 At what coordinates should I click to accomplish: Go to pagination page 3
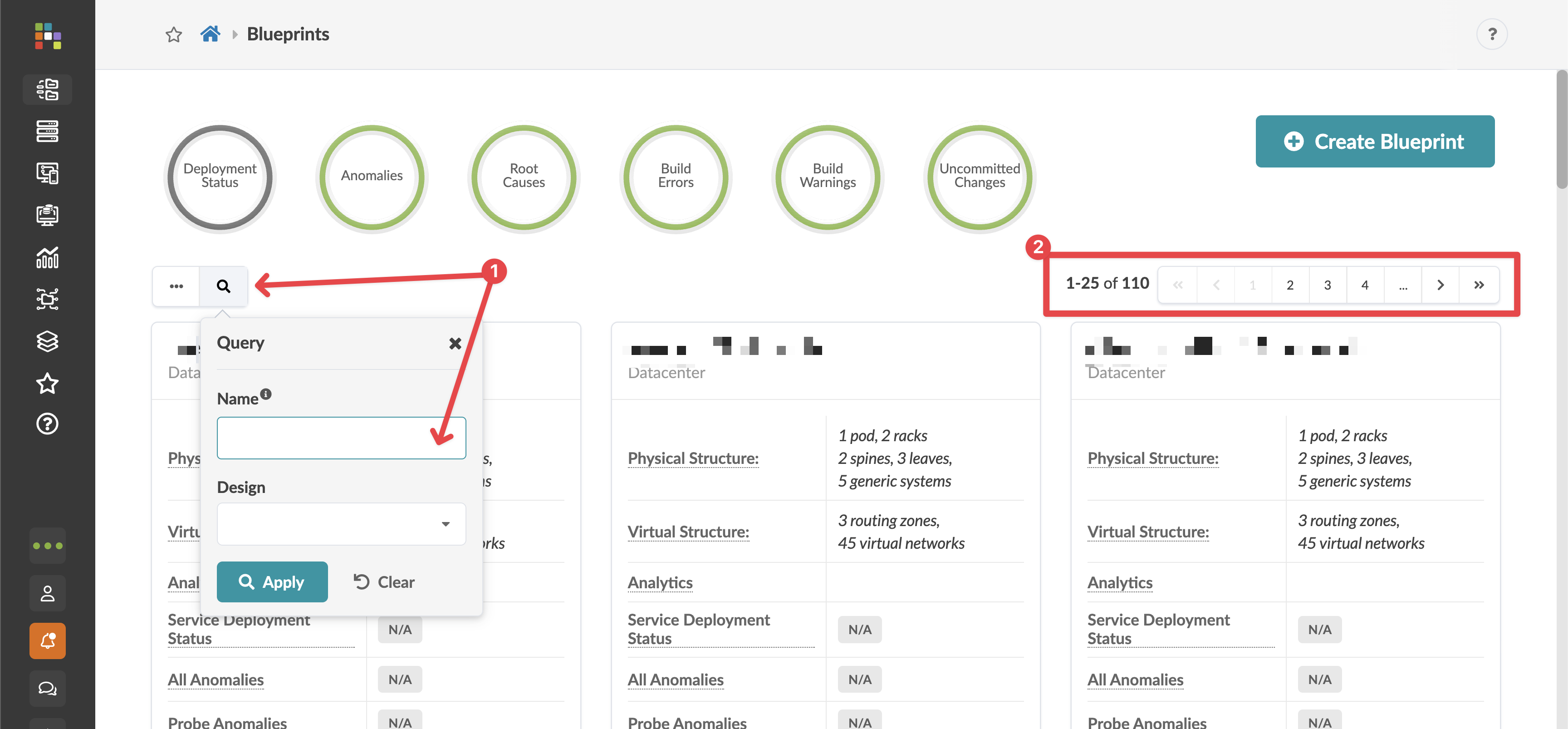(x=1328, y=285)
